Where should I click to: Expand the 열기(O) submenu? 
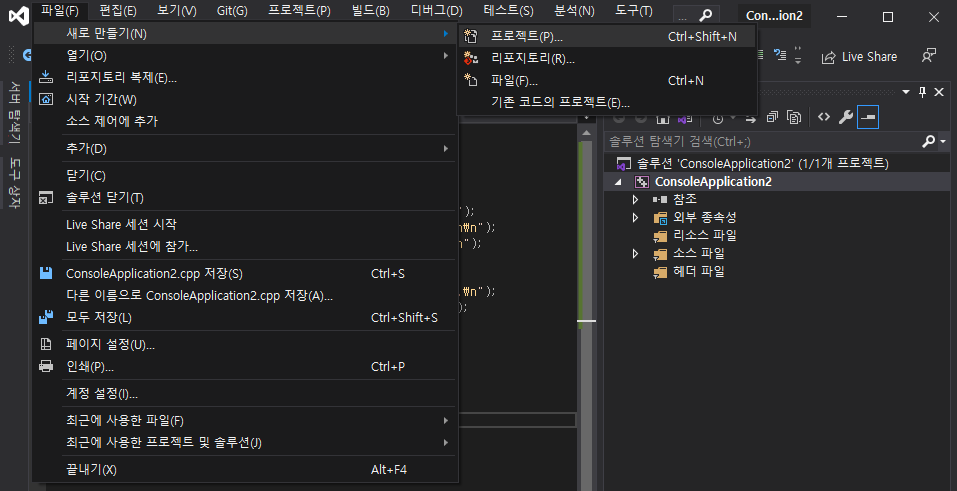244,56
